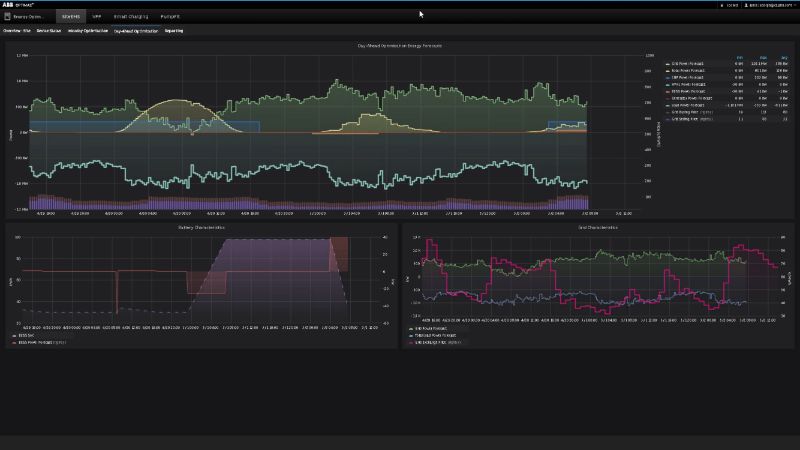
Task: Open the Smart Charging tab
Action: pyautogui.click(x=130, y=17)
